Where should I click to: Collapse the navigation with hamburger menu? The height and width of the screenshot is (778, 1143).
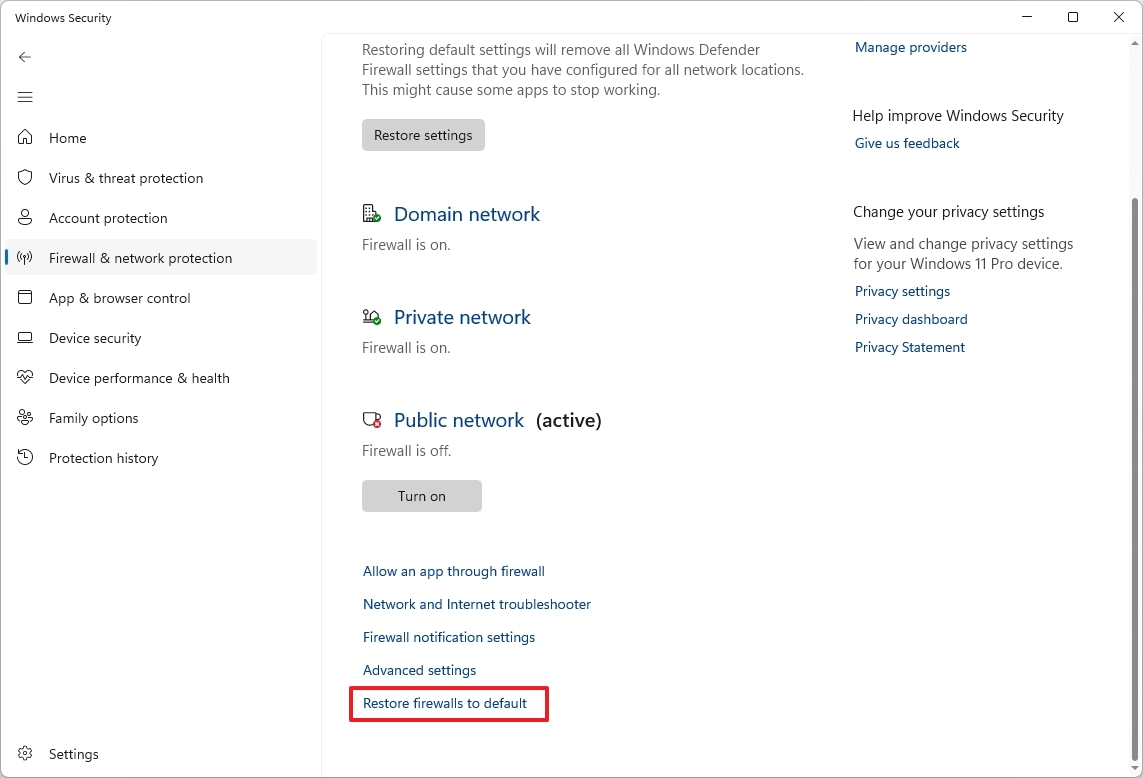(x=25, y=97)
